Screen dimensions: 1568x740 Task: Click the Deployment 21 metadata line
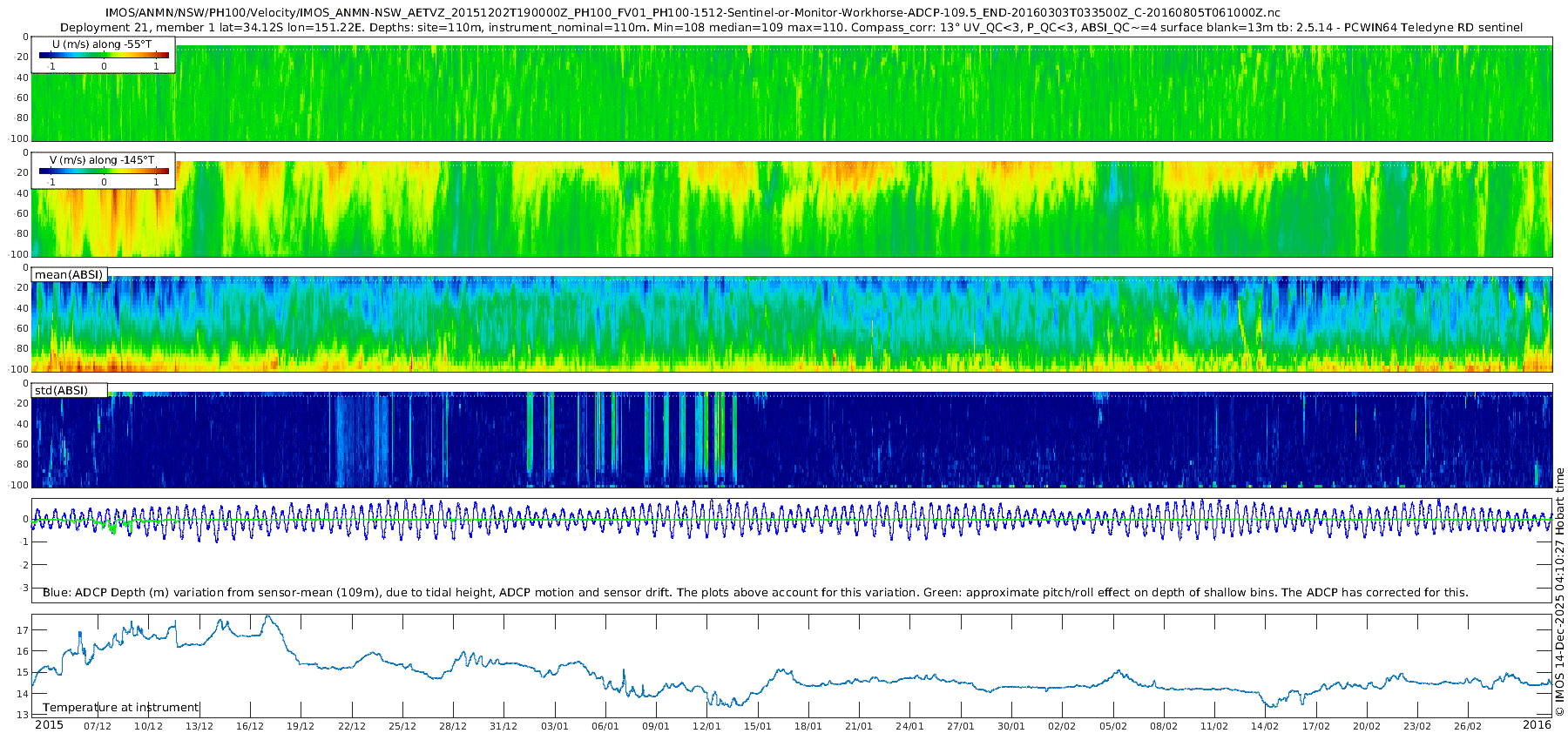pyautogui.click(x=791, y=27)
